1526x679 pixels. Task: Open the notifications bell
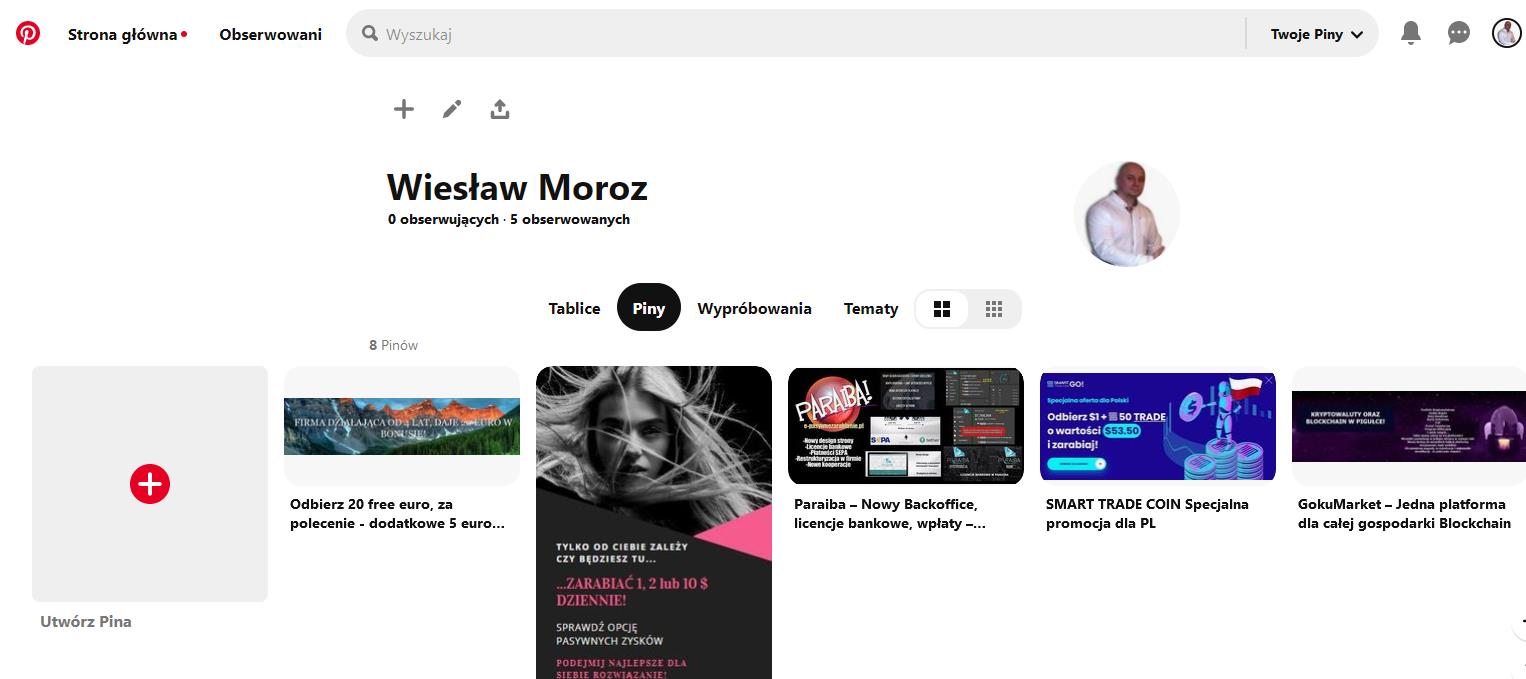(1411, 33)
